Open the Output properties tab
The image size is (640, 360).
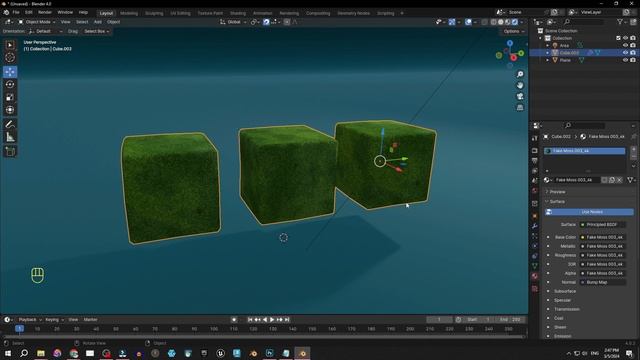point(535,161)
